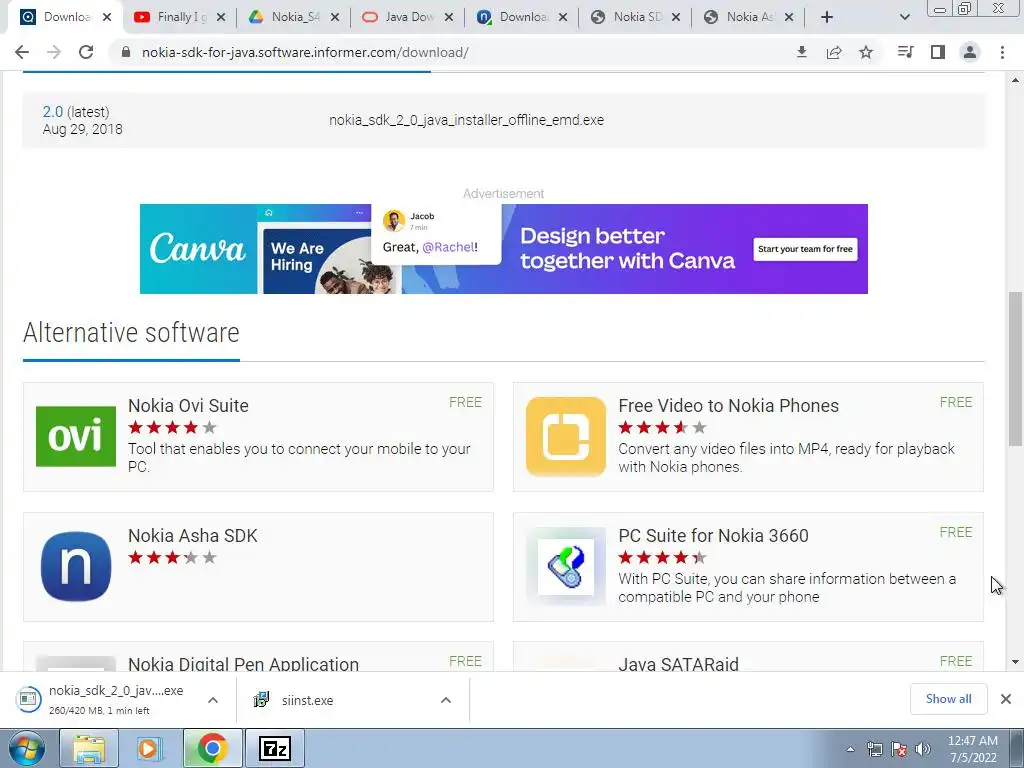Go back to the previous page
Image resolution: width=1024 pixels, height=768 pixels.
click(22, 52)
